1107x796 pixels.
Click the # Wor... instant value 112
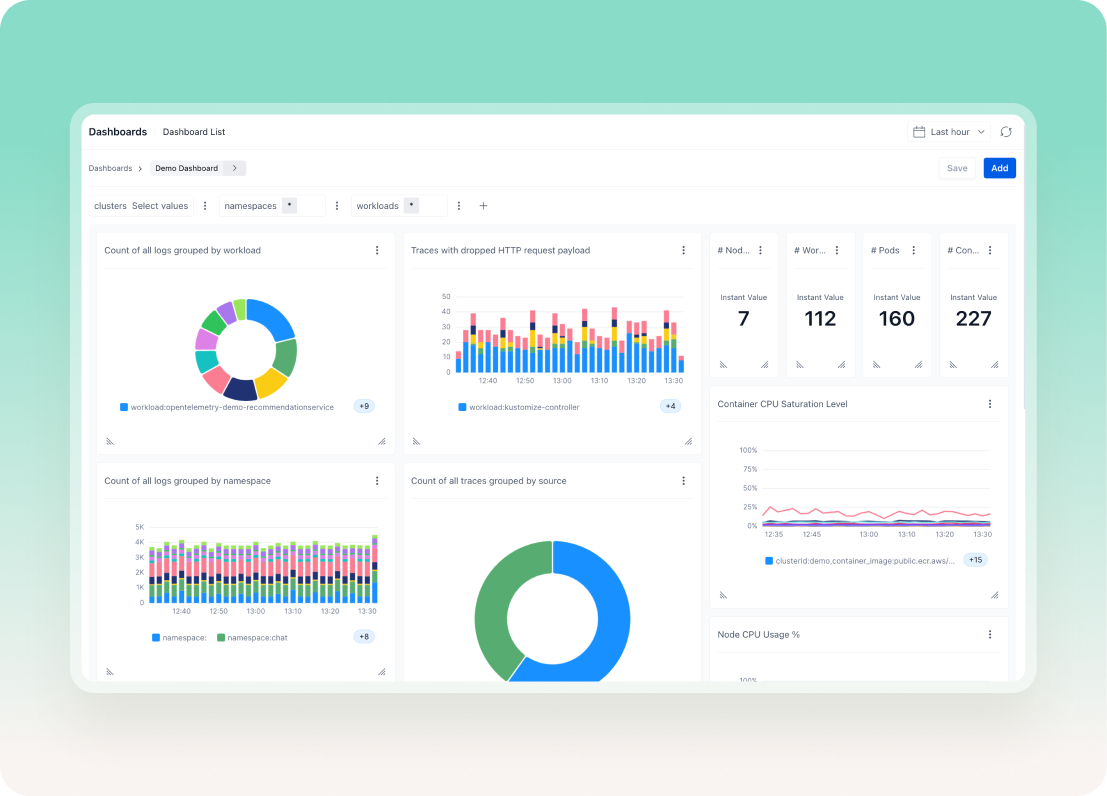click(820, 319)
